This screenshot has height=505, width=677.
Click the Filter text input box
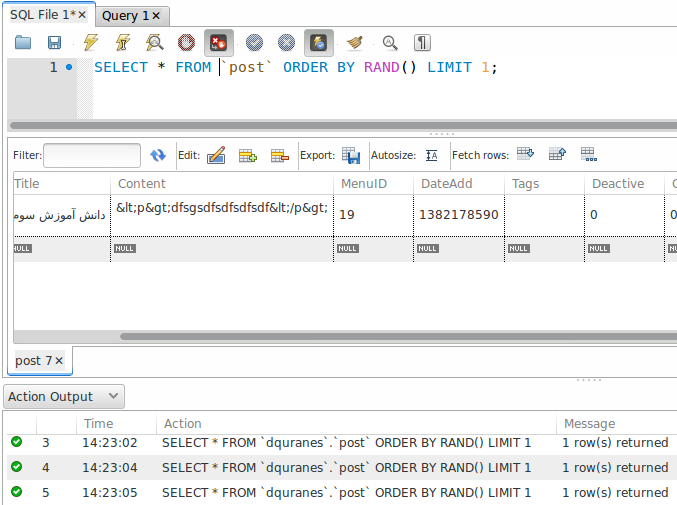92,155
